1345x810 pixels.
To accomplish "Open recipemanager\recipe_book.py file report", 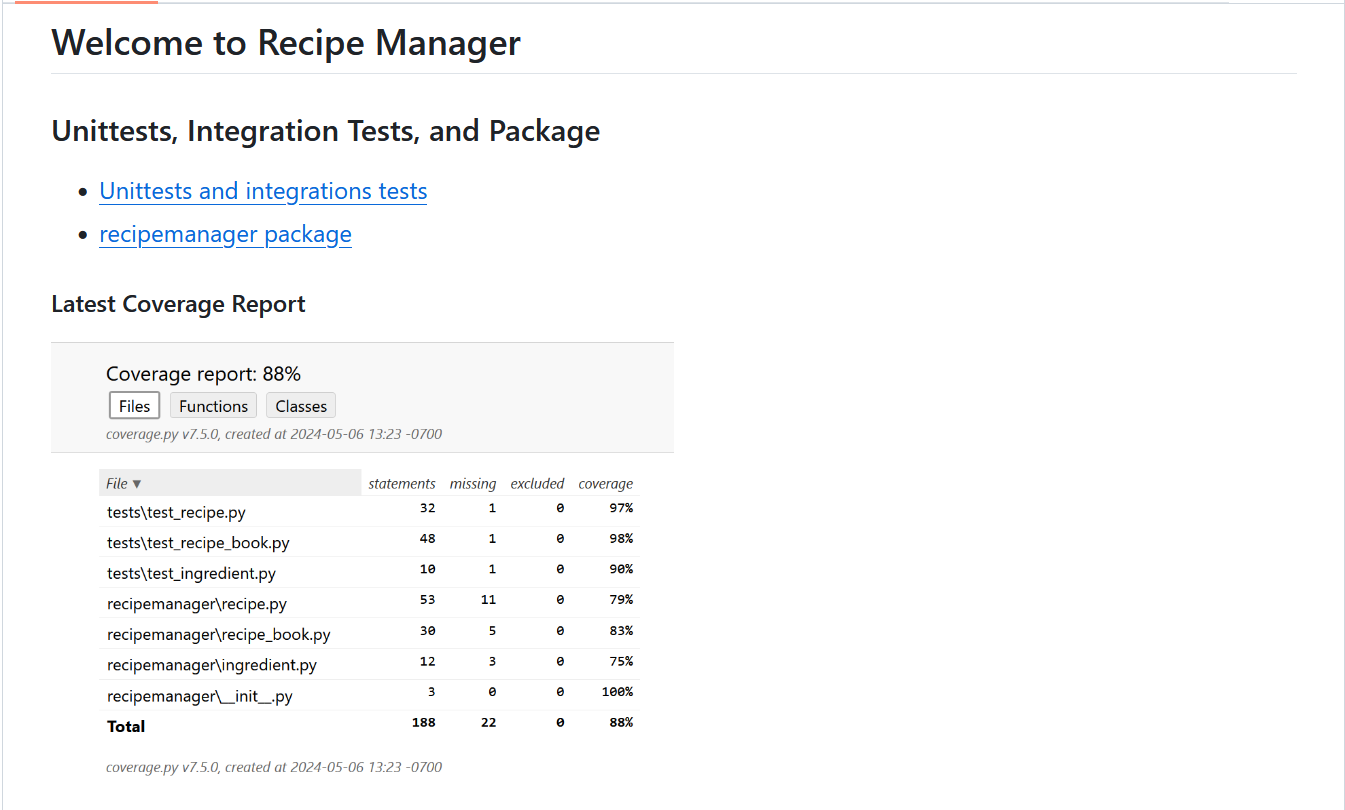I will 218,635.
